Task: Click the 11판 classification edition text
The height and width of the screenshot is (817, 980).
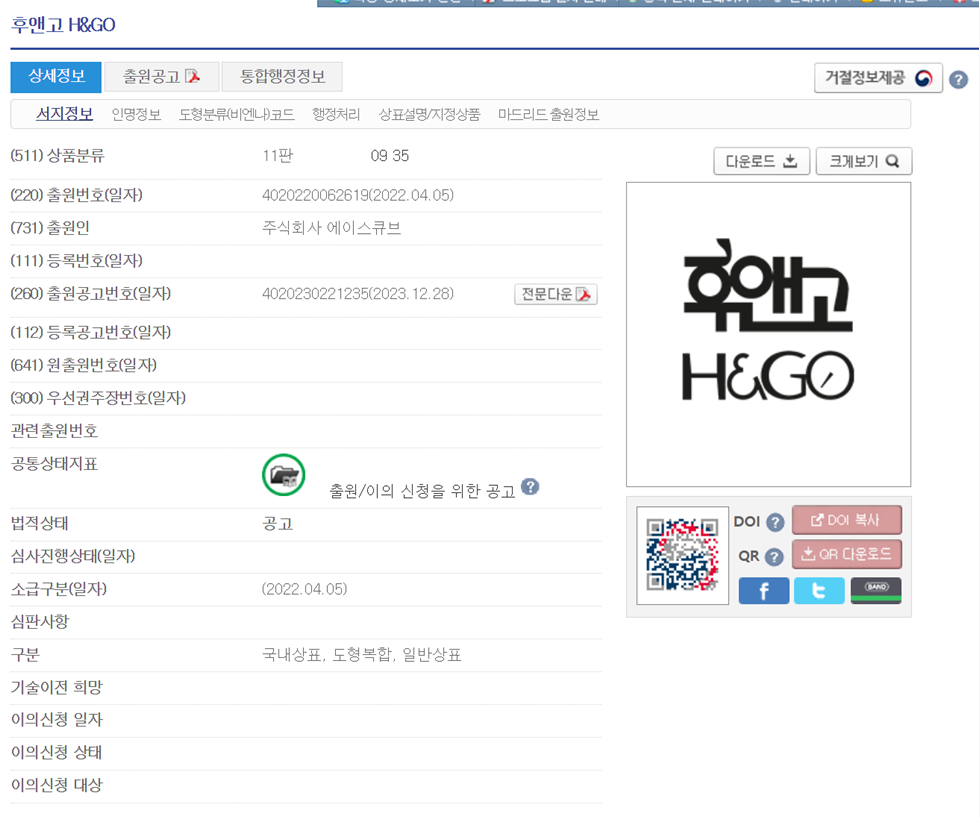Action: point(278,156)
